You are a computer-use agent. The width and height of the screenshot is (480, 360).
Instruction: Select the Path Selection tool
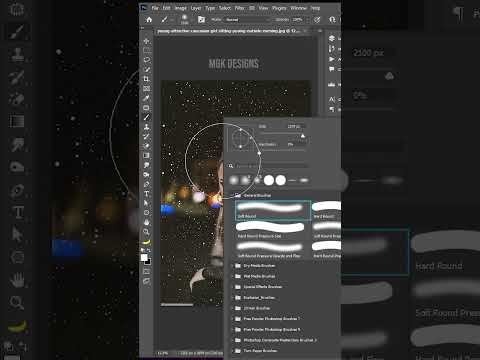pos(147,203)
